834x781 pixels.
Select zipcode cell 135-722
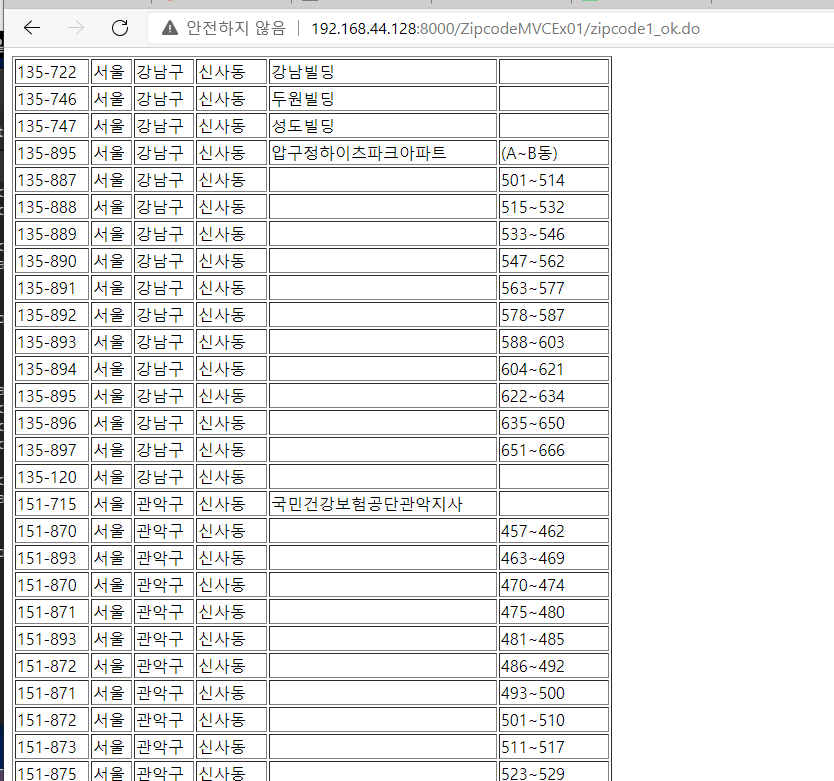coord(52,72)
